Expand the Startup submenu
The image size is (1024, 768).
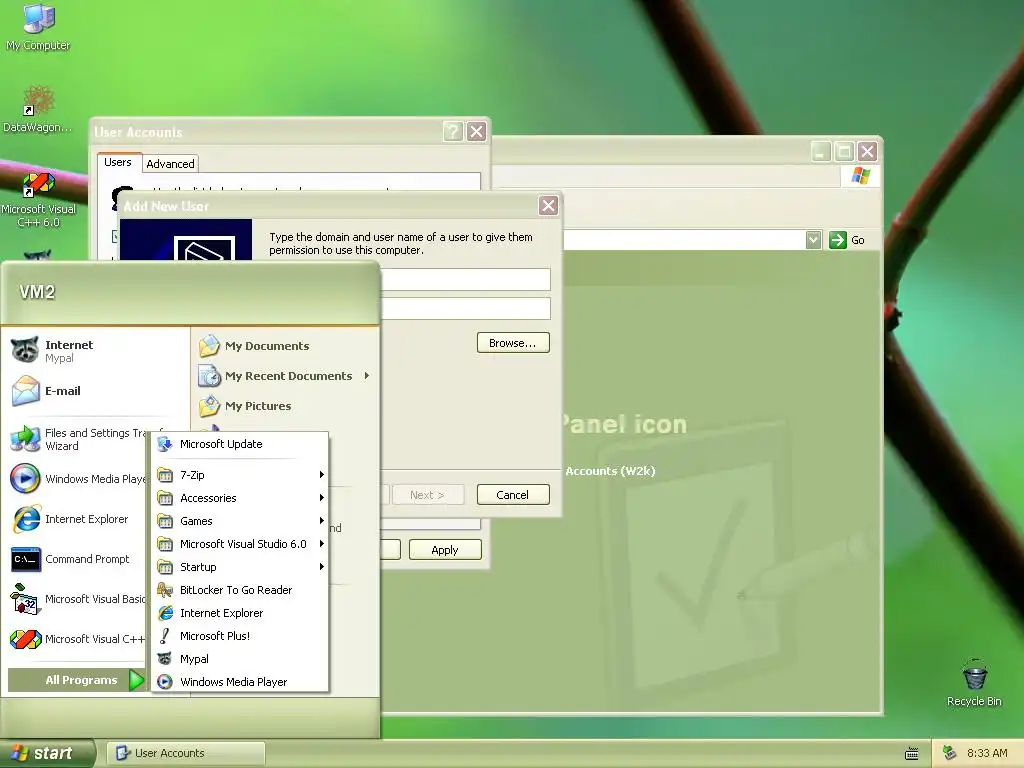tap(240, 567)
